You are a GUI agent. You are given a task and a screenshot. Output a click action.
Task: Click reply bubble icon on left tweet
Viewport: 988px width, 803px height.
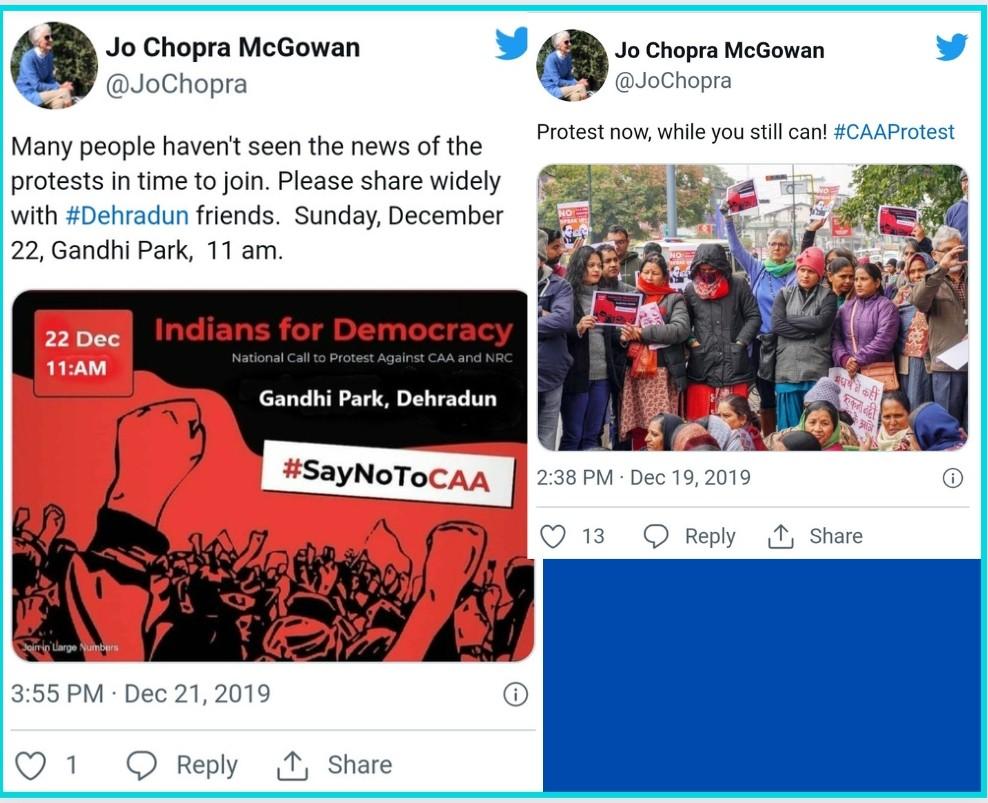pos(142,765)
